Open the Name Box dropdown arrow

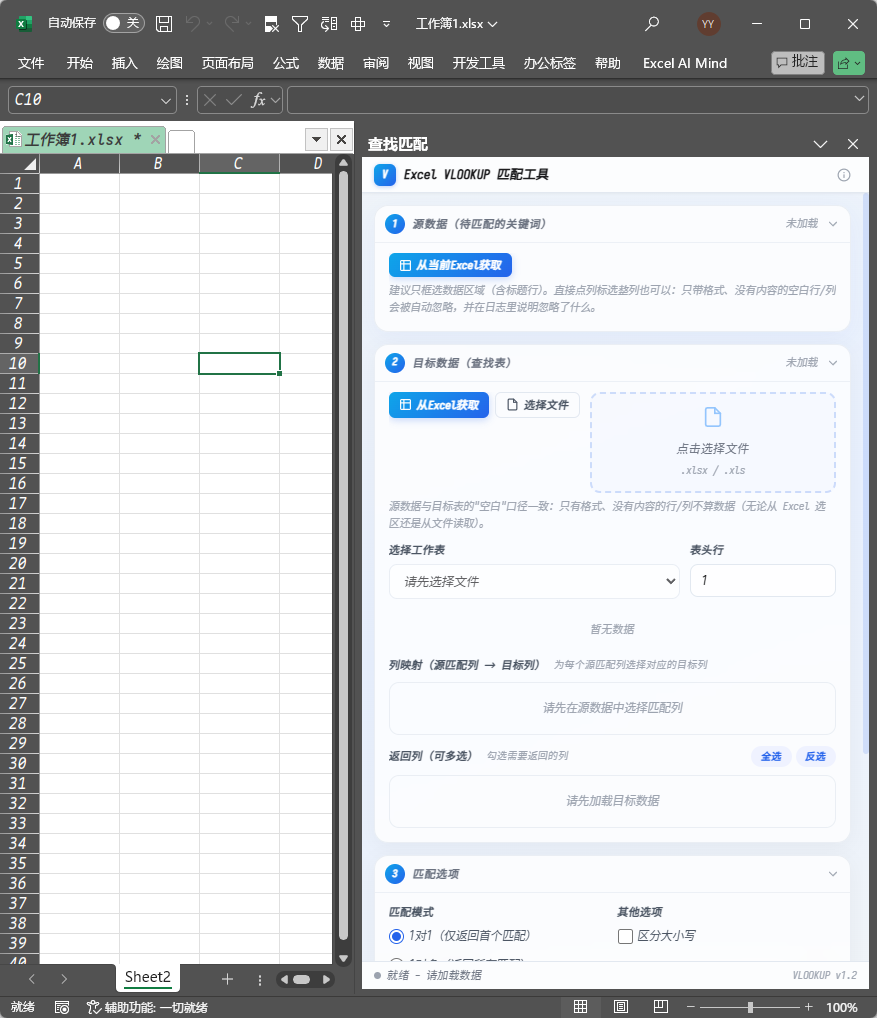click(166, 101)
